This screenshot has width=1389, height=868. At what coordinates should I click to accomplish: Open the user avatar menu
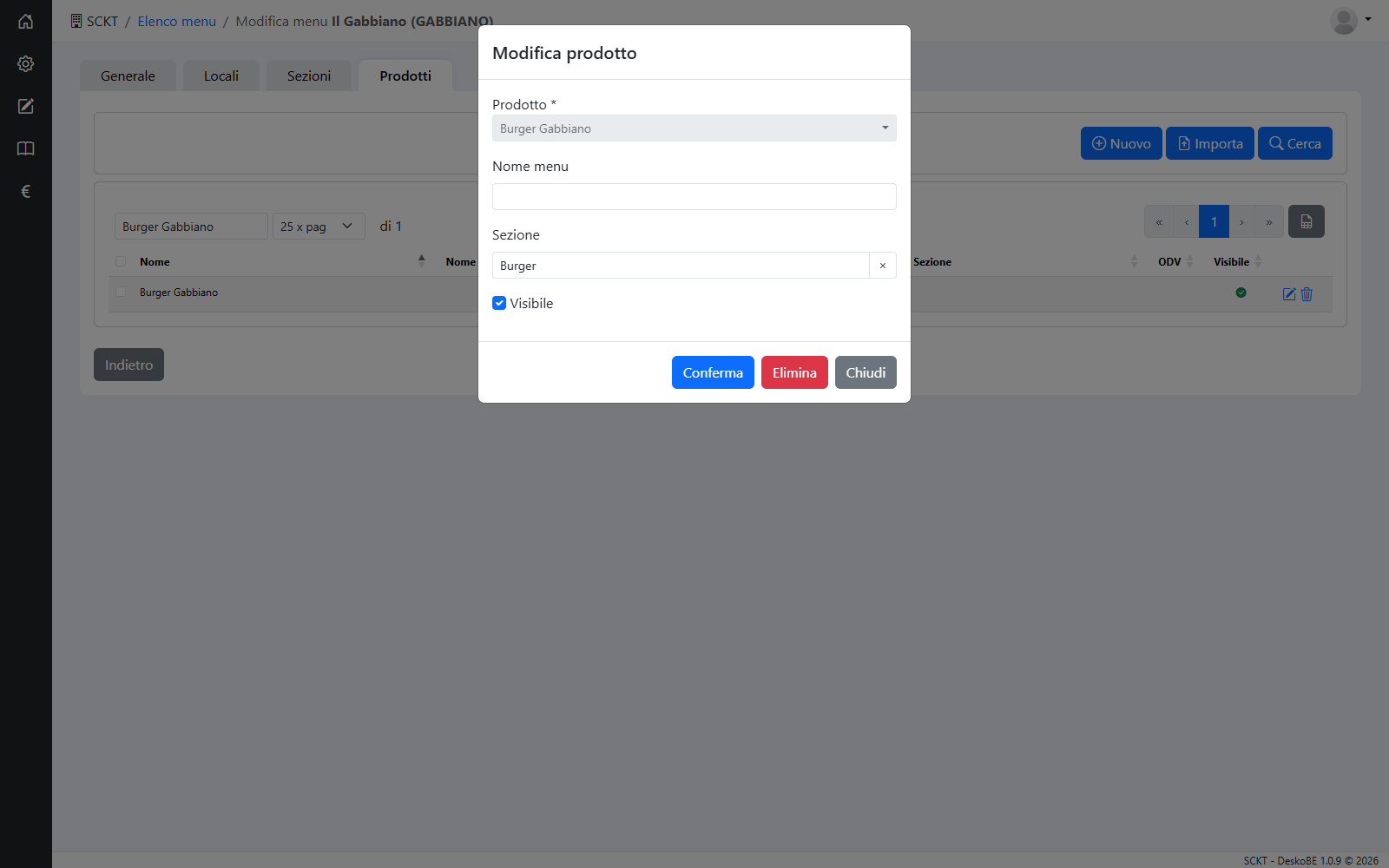1350,21
